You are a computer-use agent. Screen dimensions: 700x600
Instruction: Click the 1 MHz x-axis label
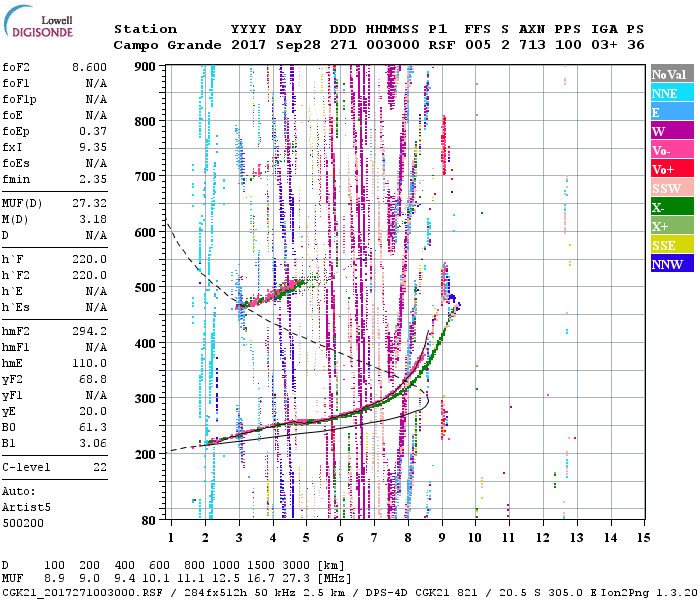[171, 538]
